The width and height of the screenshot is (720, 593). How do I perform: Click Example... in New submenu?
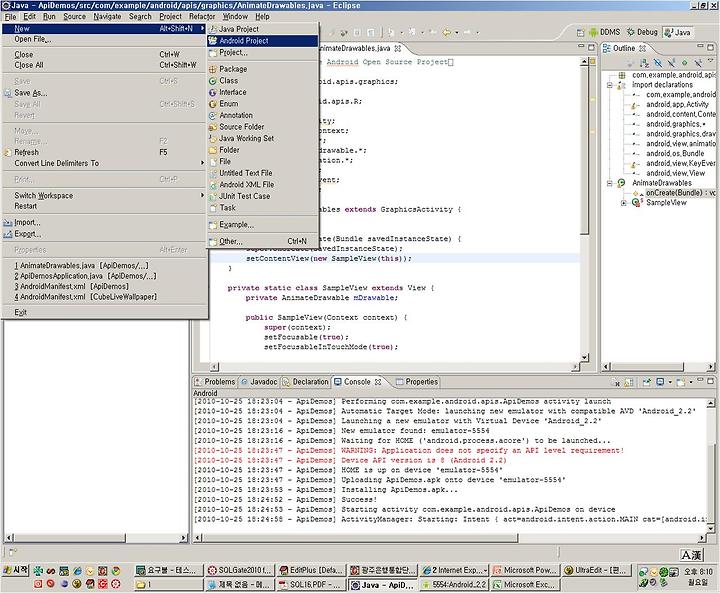pyautogui.click(x=263, y=224)
